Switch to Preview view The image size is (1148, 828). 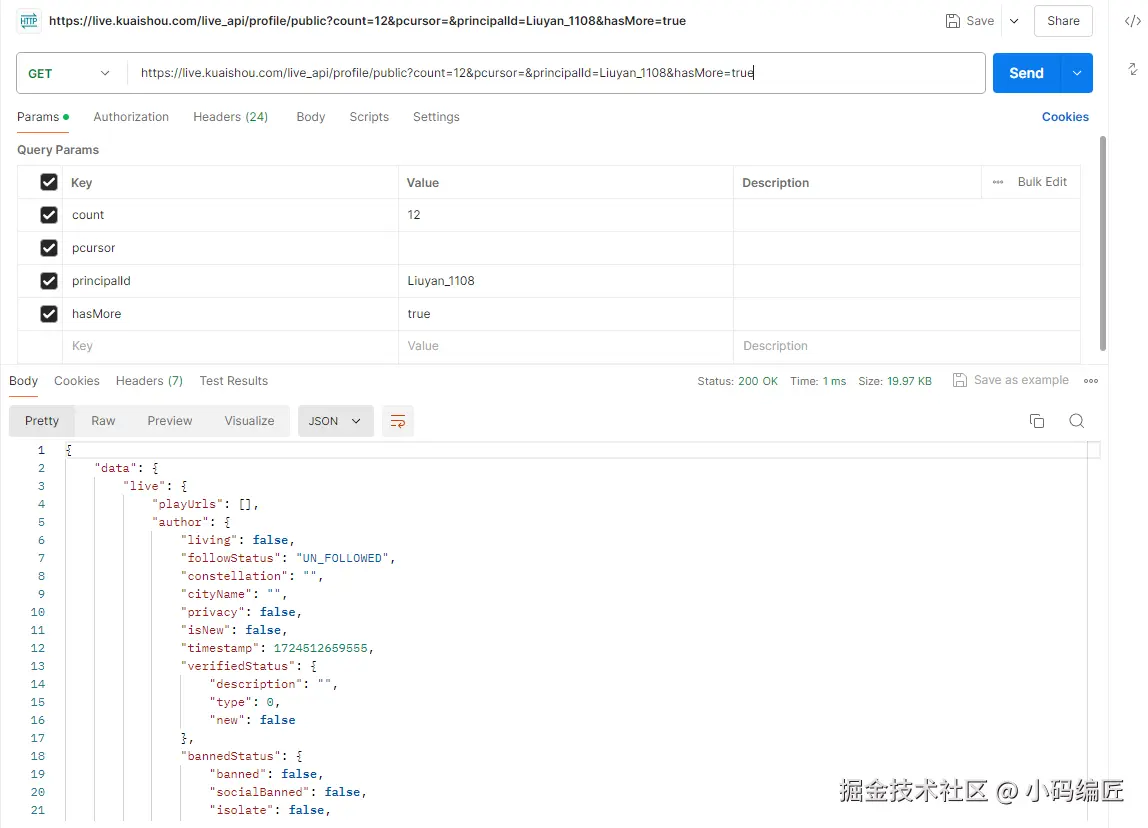pos(170,421)
